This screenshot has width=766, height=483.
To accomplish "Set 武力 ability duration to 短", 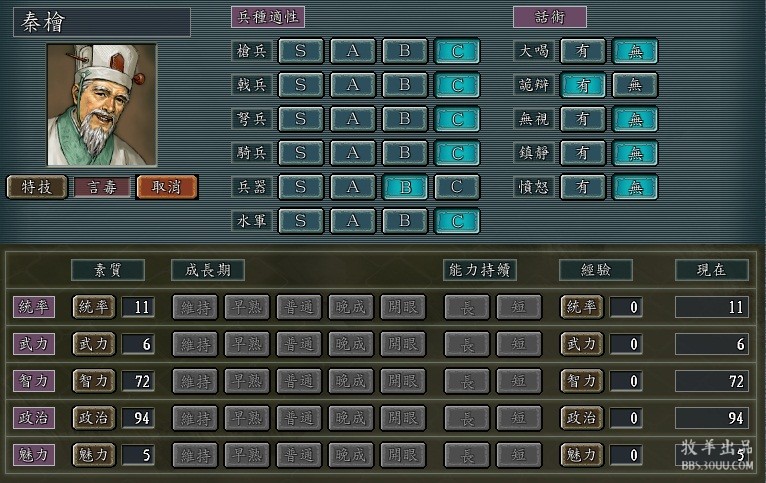I will tap(519, 344).
